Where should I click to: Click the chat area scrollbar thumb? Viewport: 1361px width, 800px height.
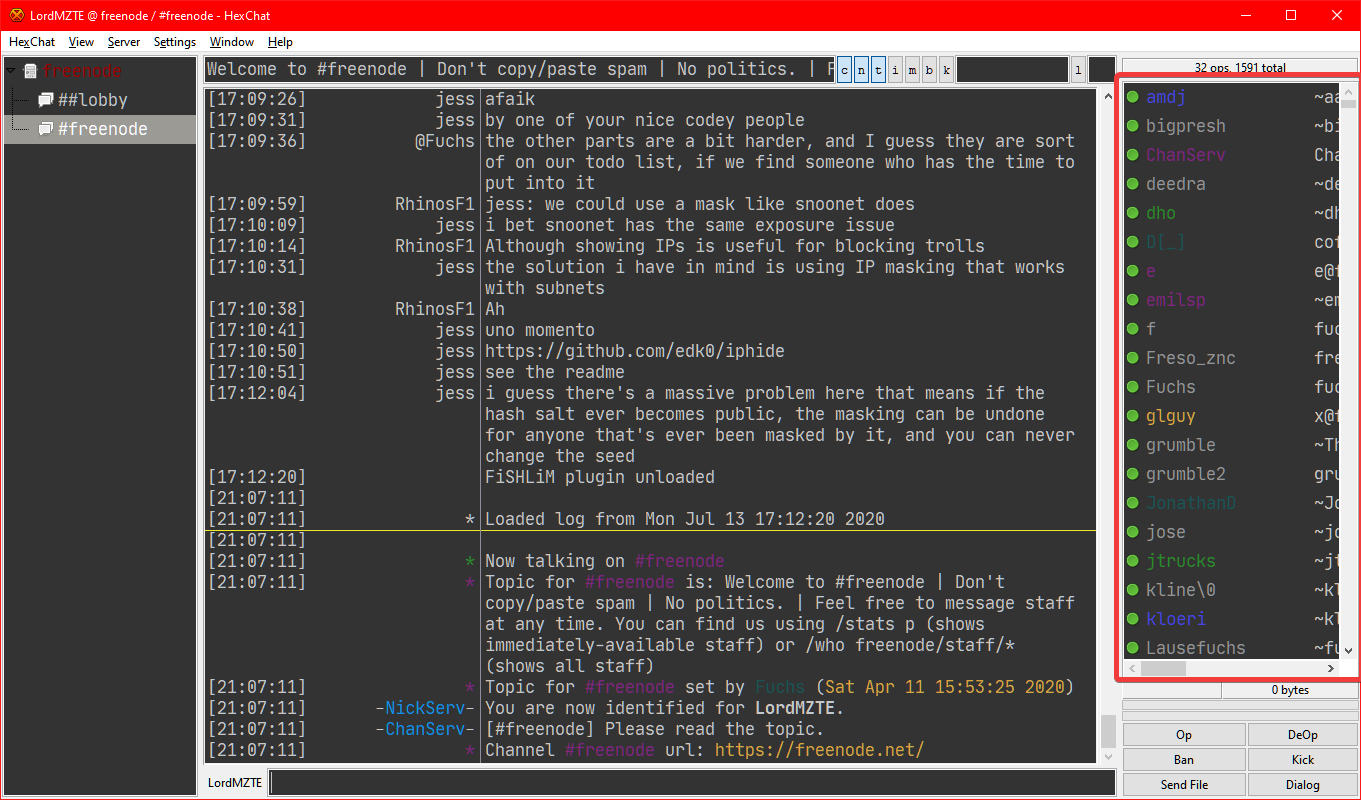1107,731
